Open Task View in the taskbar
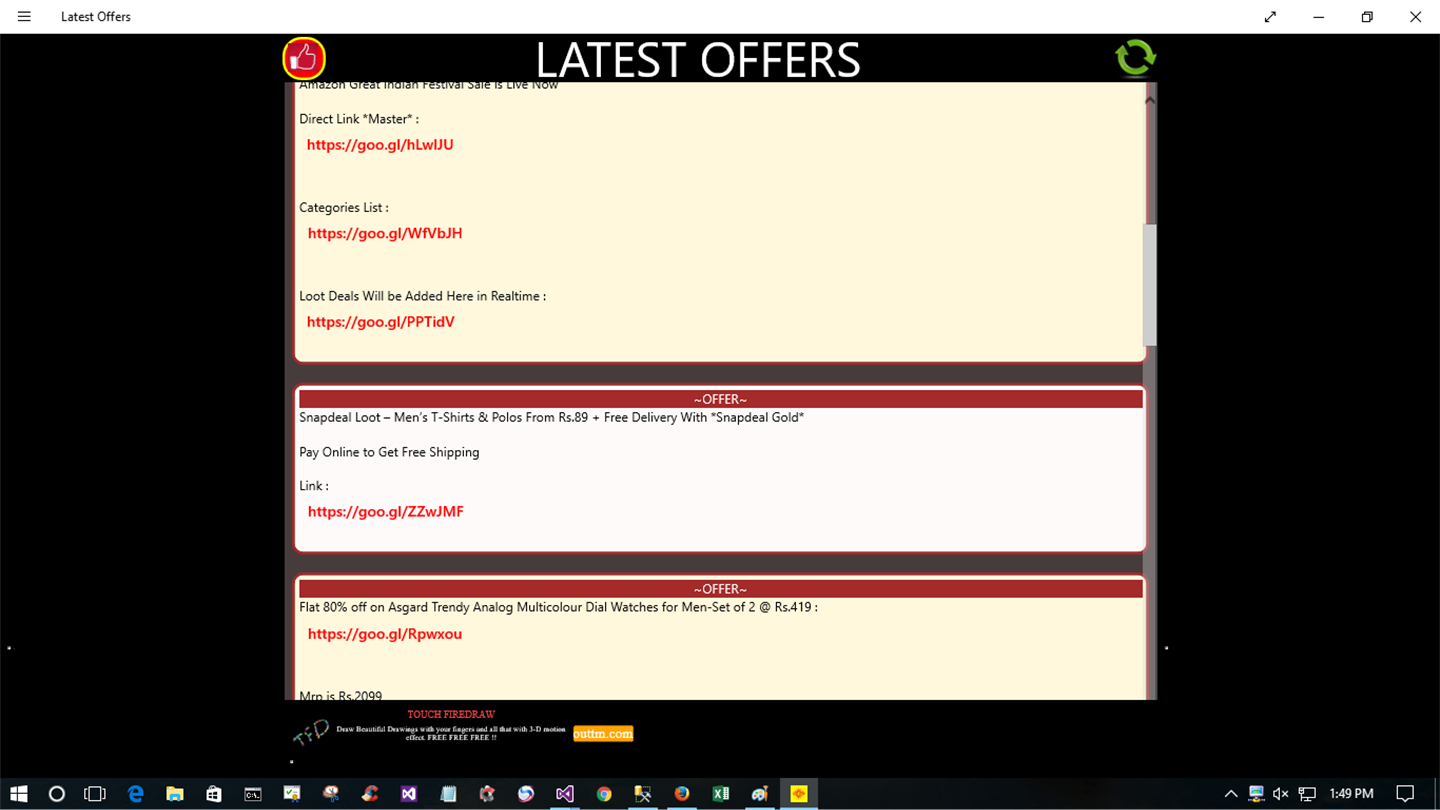Image resolution: width=1440 pixels, height=810 pixels. (x=95, y=794)
